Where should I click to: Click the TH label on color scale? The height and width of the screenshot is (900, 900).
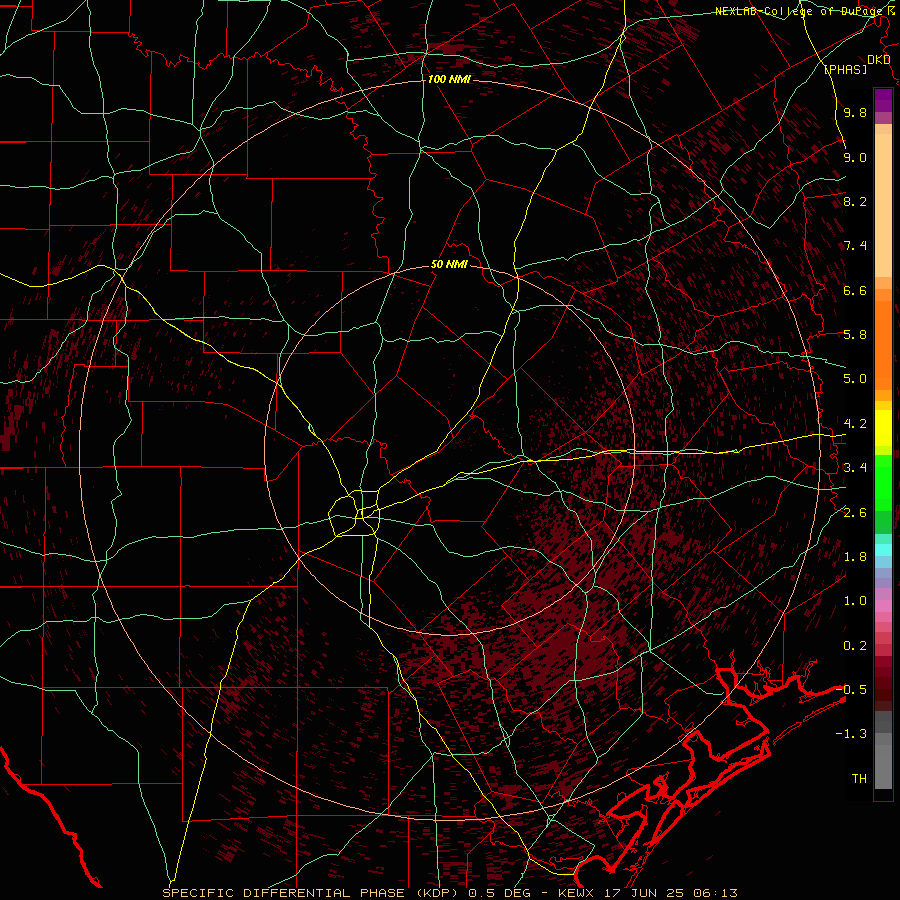tap(859, 779)
